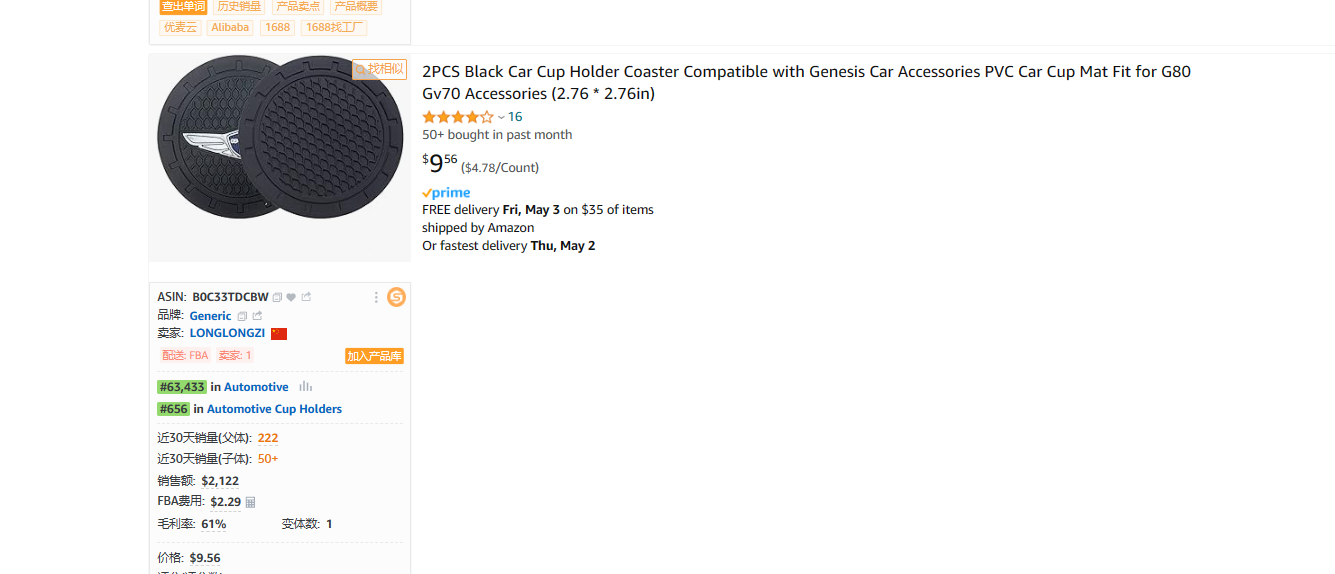
Task: Follow the Automotive Cup Holders category link
Action: (x=274, y=409)
